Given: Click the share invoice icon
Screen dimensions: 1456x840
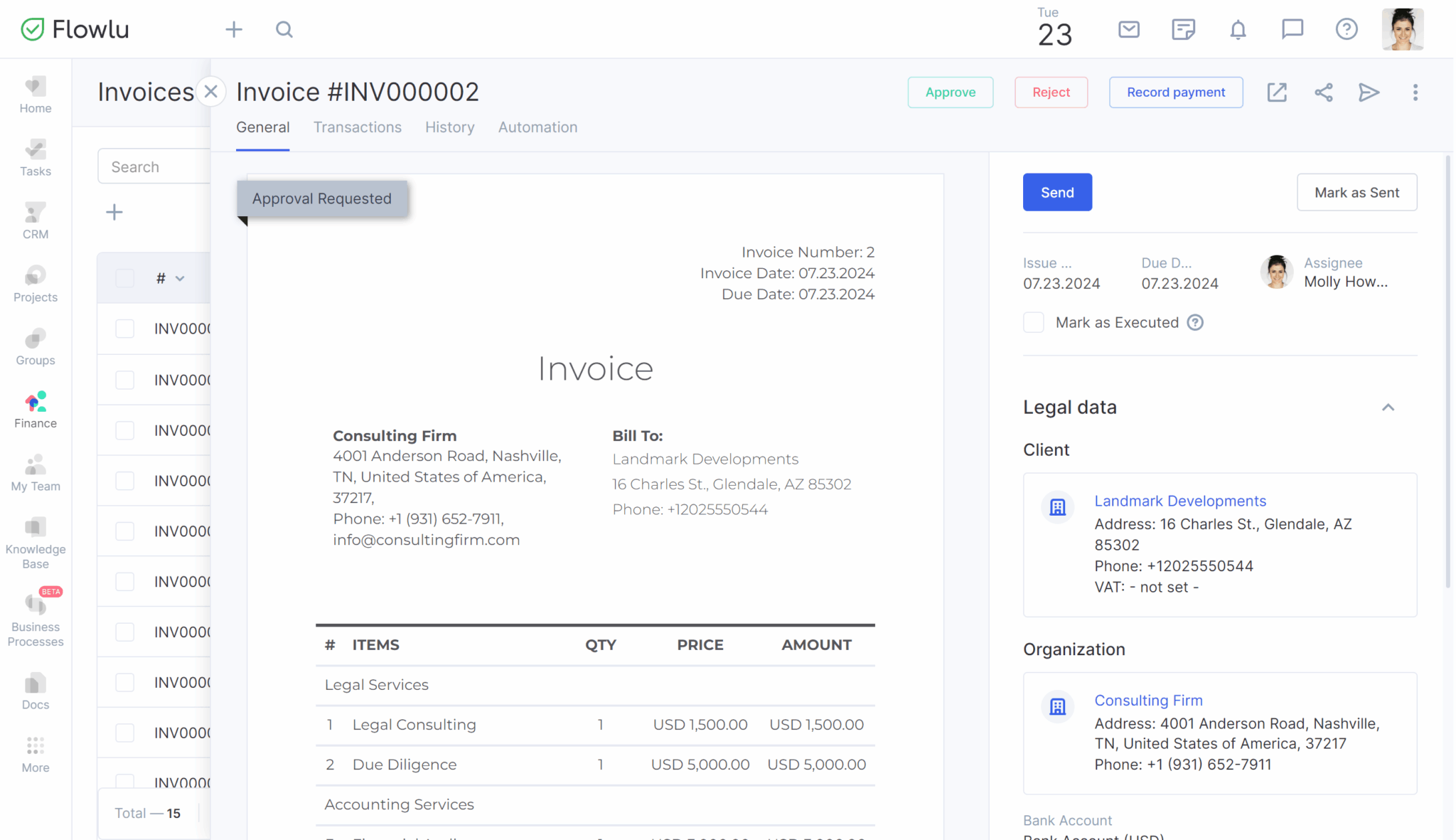Looking at the screenshot, I should point(1323,92).
